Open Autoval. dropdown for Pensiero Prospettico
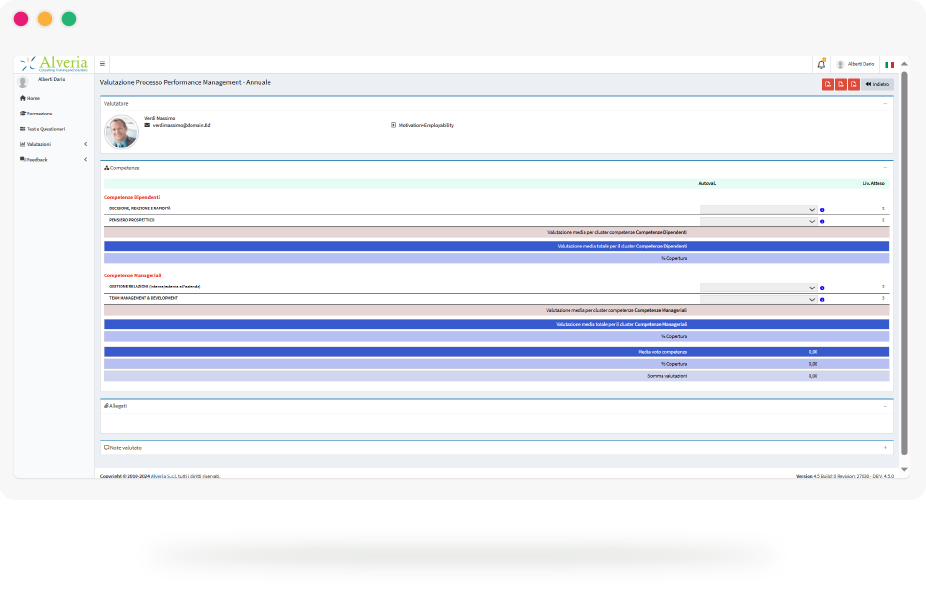Image resolution: width=926 pixels, height=599 pixels. (x=758, y=222)
